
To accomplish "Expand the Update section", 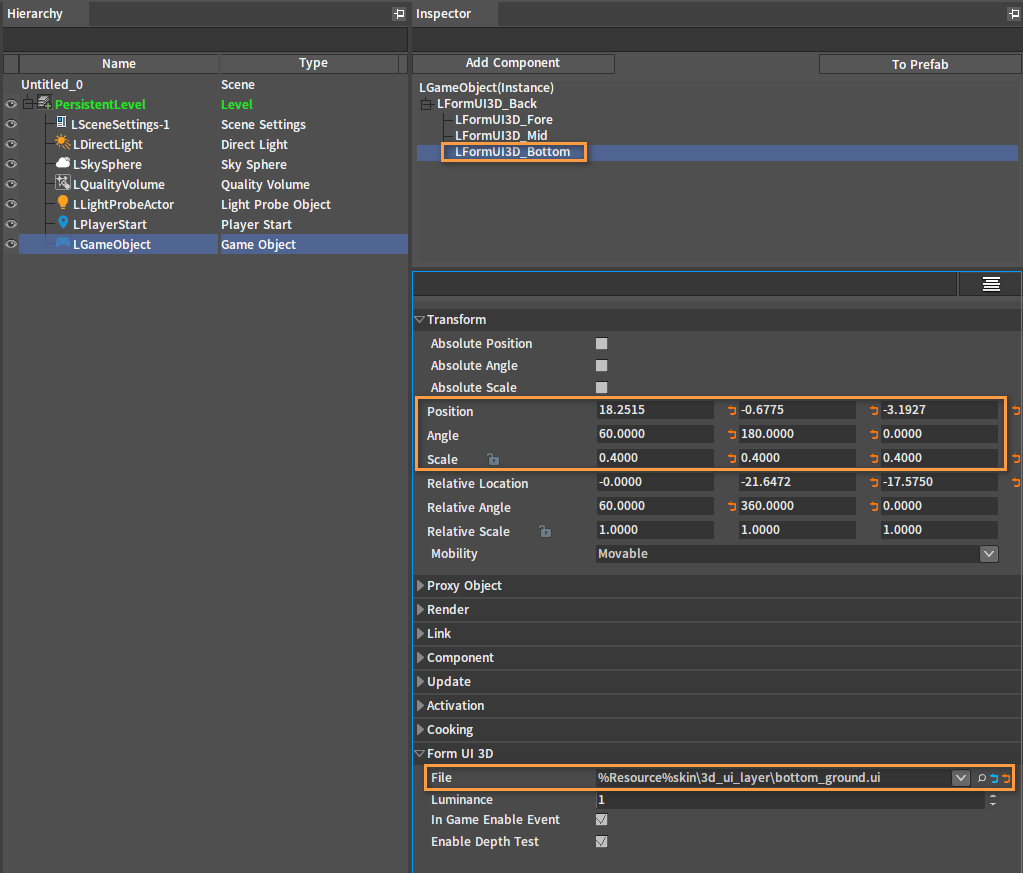I will (x=420, y=682).
